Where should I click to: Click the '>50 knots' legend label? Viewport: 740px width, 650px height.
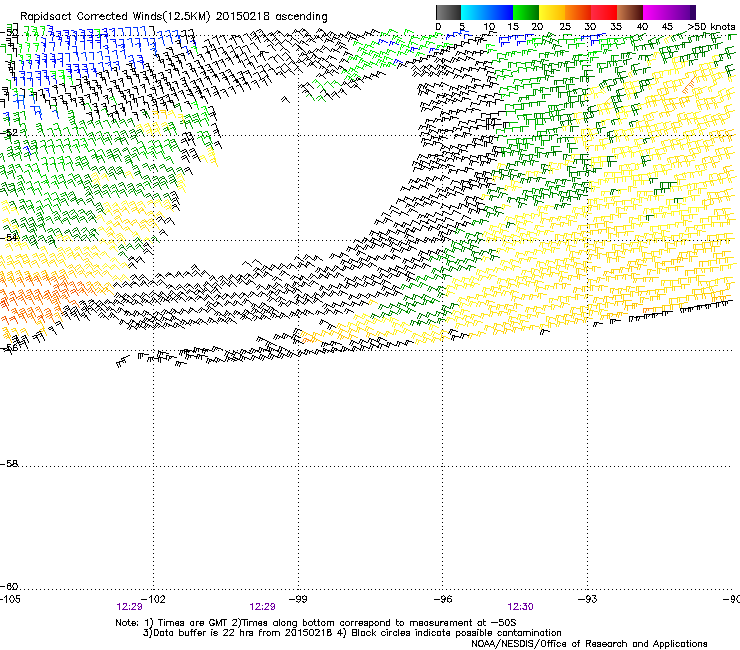pyautogui.click(x=711, y=27)
